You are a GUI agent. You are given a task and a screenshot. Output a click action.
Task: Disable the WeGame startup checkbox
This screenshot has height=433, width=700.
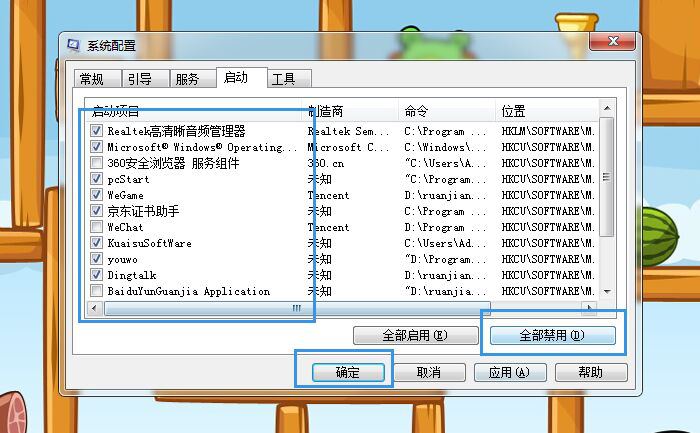click(x=96, y=195)
